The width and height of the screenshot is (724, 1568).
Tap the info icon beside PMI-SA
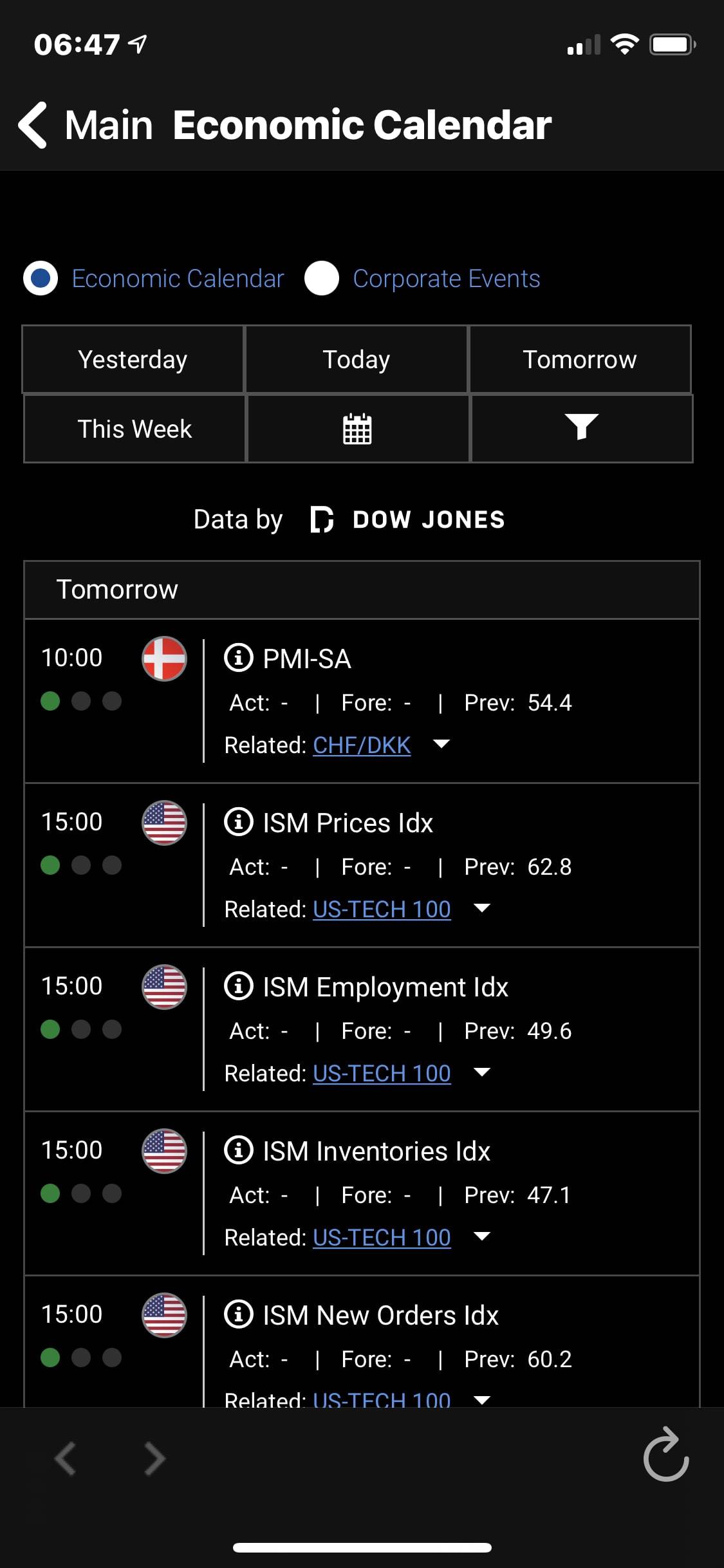(x=238, y=658)
